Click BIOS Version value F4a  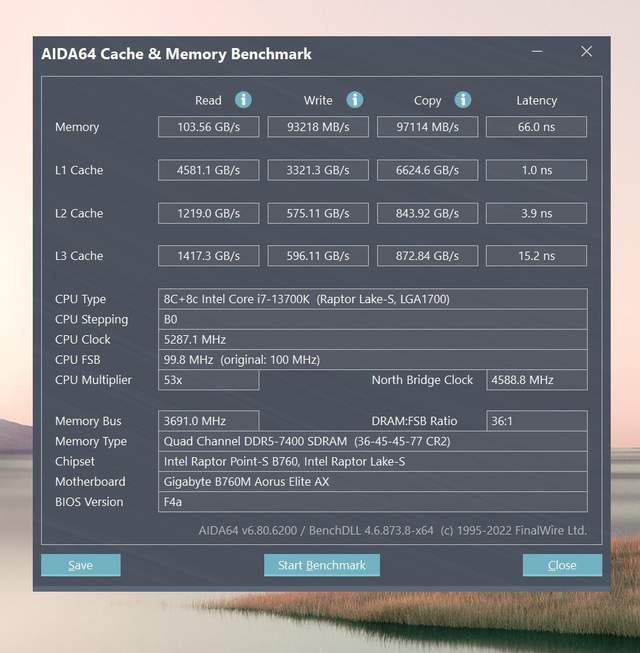(373, 502)
